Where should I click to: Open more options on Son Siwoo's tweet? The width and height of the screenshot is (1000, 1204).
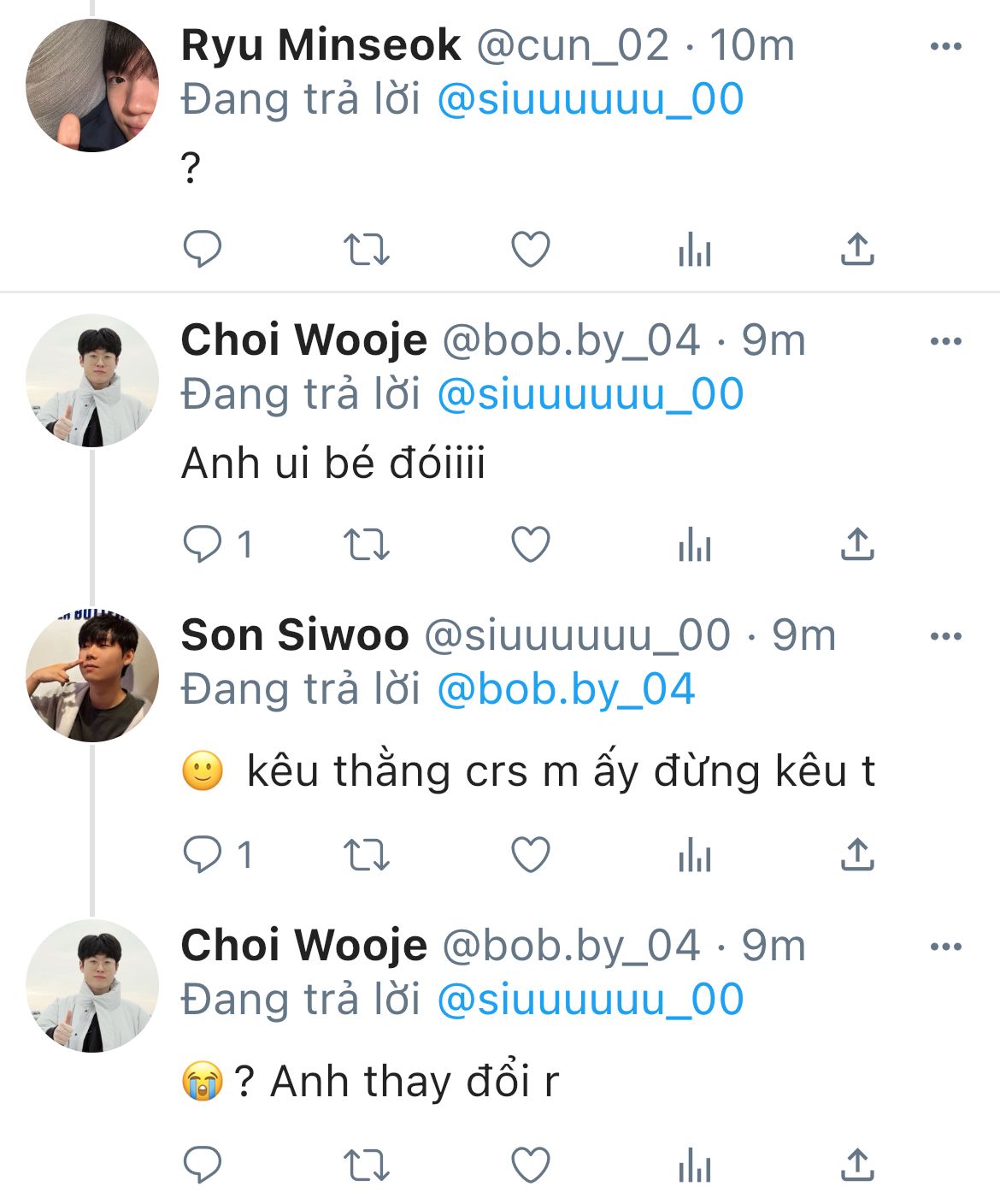click(x=945, y=636)
